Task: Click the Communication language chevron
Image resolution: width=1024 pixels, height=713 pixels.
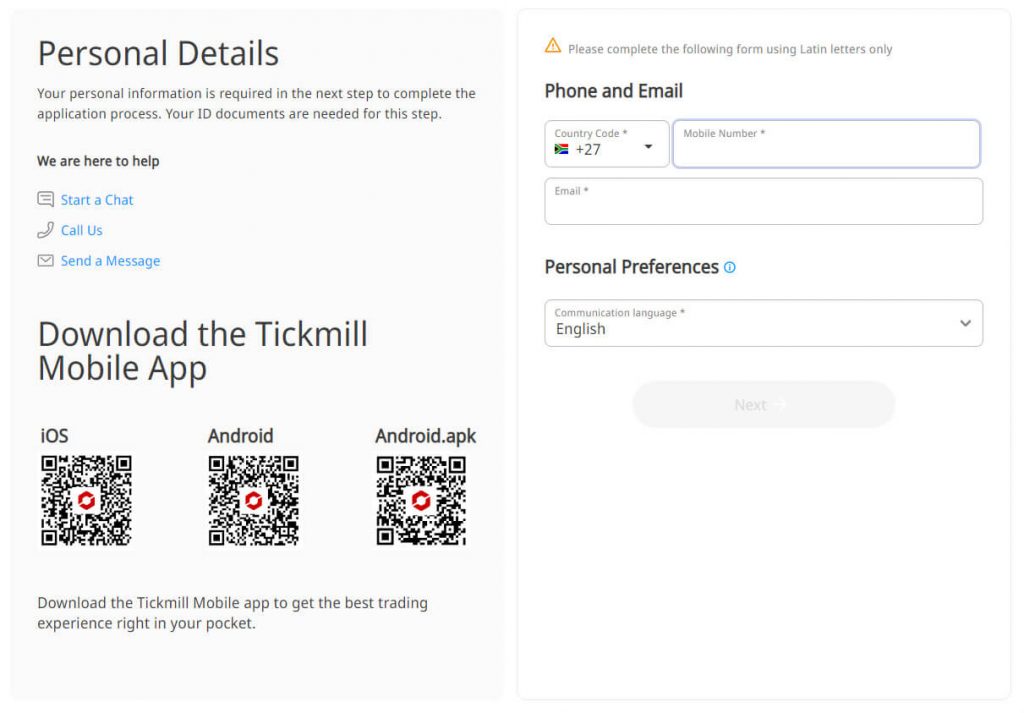Action: click(965, 323)
